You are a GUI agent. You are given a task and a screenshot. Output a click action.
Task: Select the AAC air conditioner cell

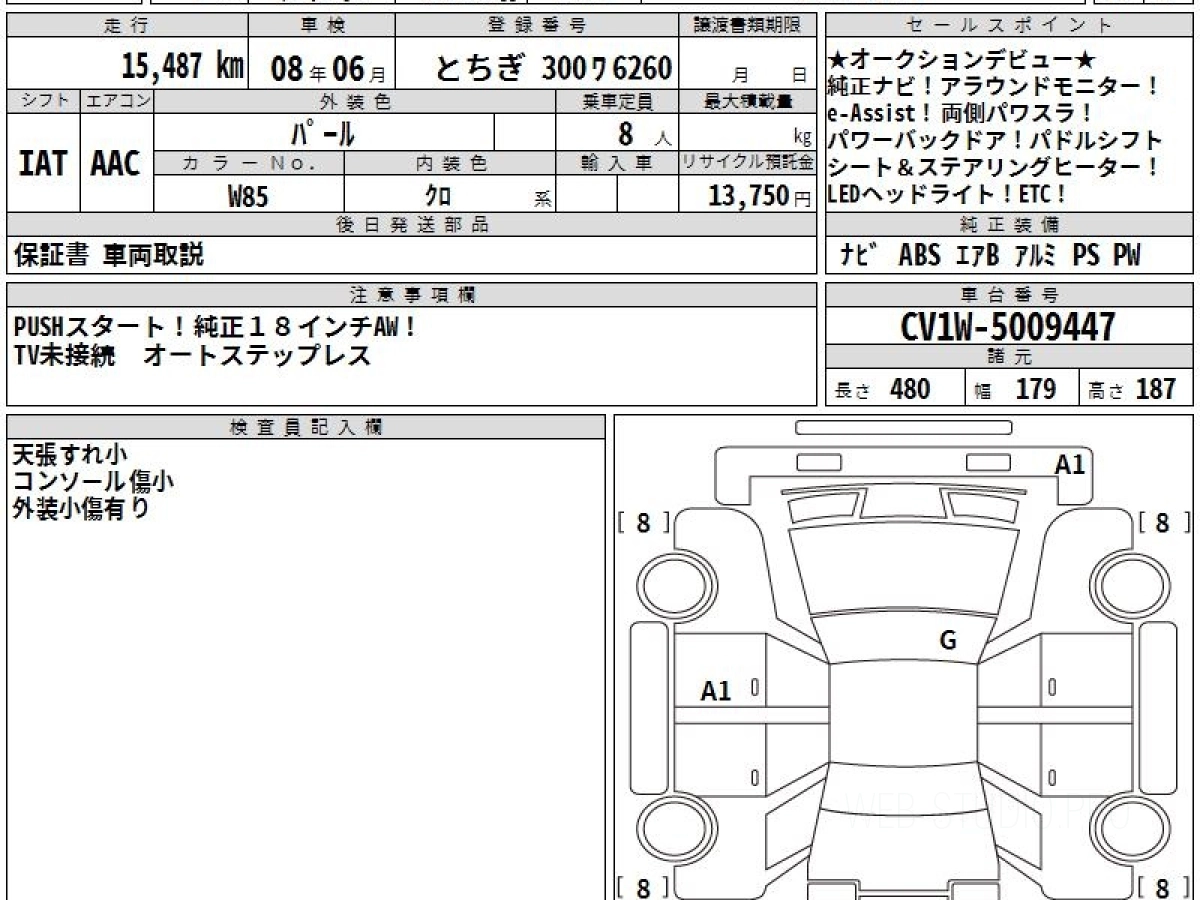tap(116, 164)
